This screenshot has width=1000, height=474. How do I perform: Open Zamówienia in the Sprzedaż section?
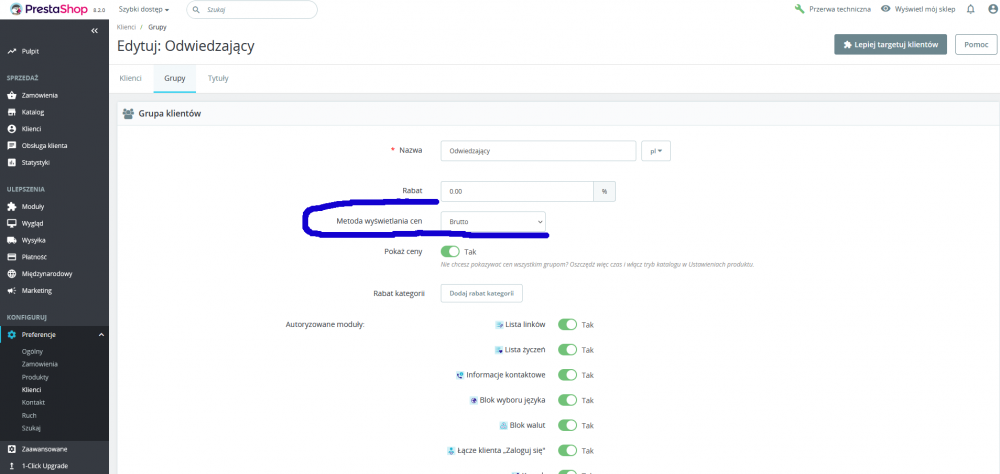tap(40, 95)
